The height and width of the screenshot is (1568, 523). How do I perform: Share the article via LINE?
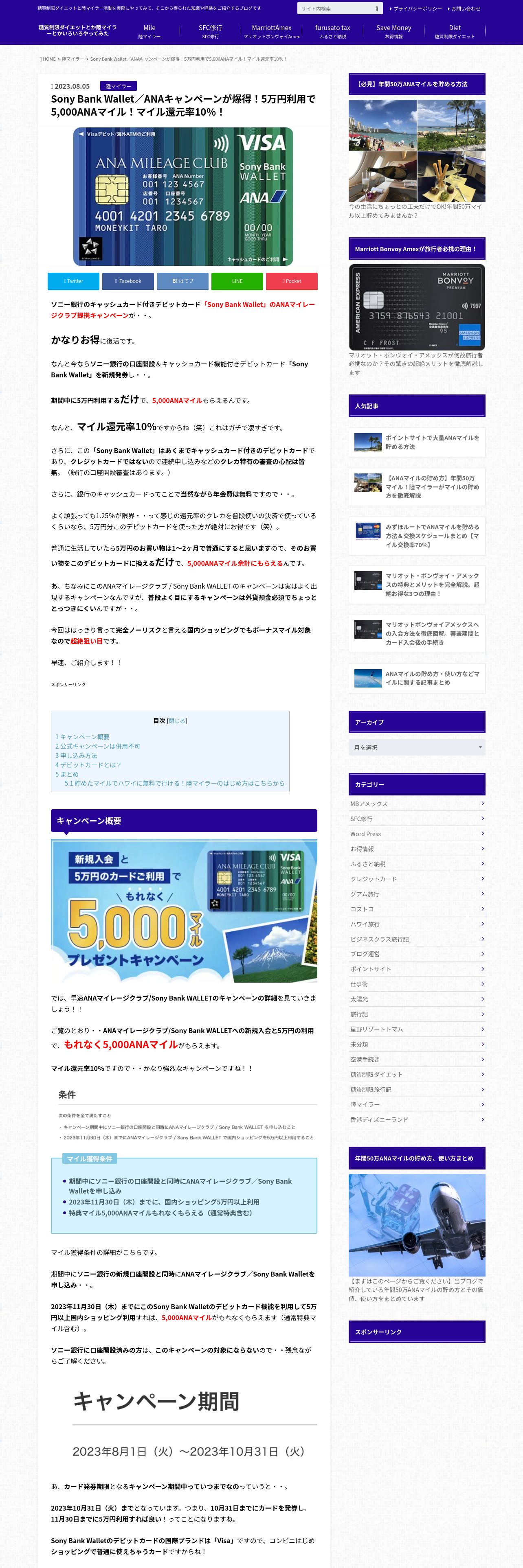tap(237, 281)
